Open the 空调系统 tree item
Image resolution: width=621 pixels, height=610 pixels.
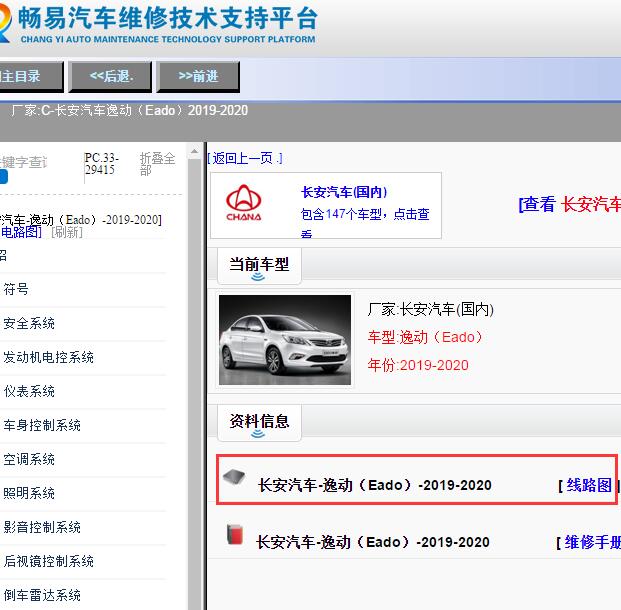29,459
